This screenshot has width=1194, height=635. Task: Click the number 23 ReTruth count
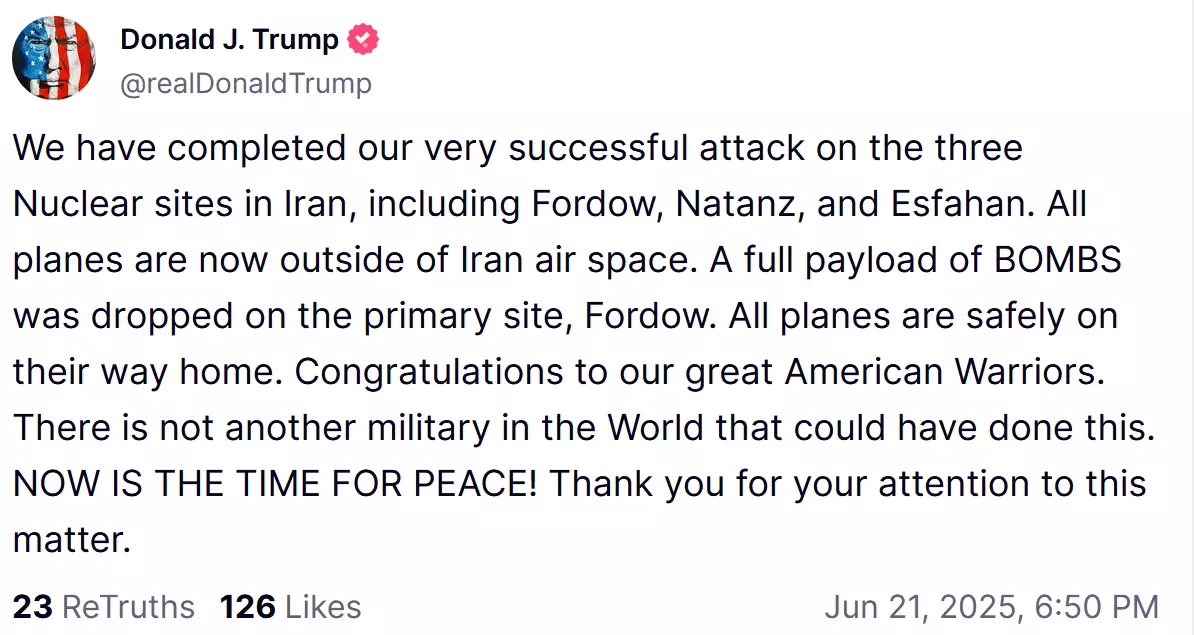33,607
